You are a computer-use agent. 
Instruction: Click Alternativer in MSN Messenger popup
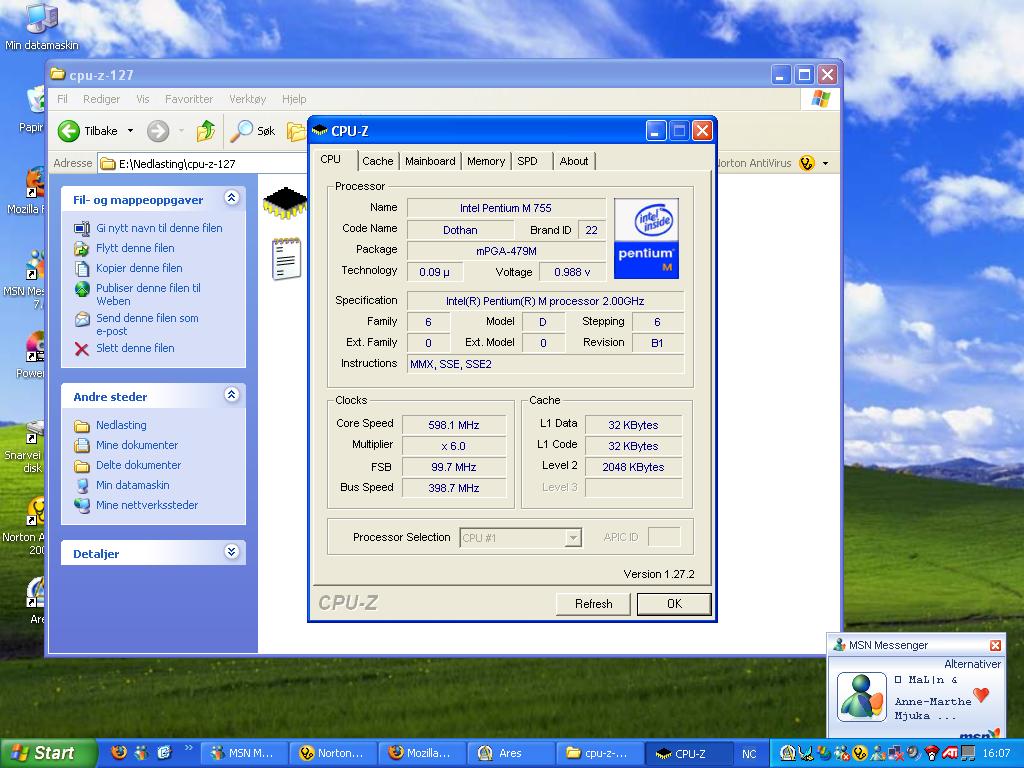tap(972, 664)
